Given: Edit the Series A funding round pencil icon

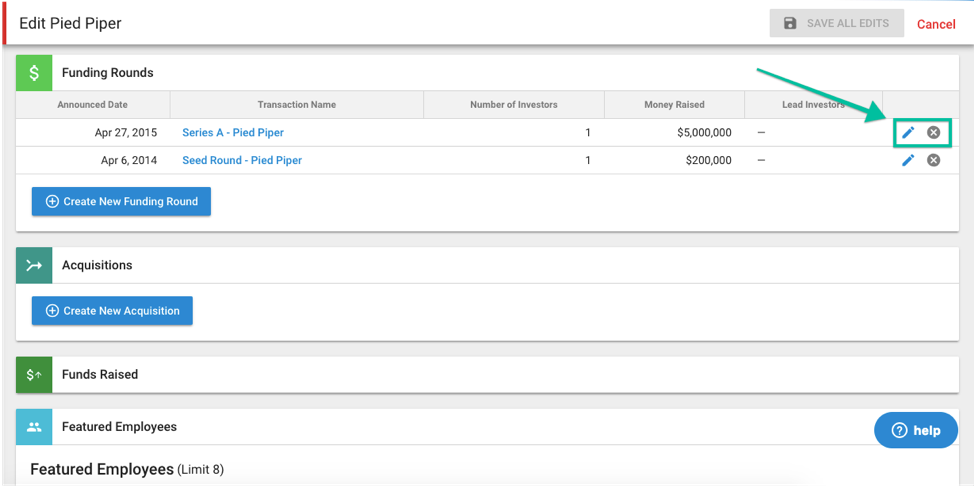Looking at the screenshot, I should (x=908, y=132).
